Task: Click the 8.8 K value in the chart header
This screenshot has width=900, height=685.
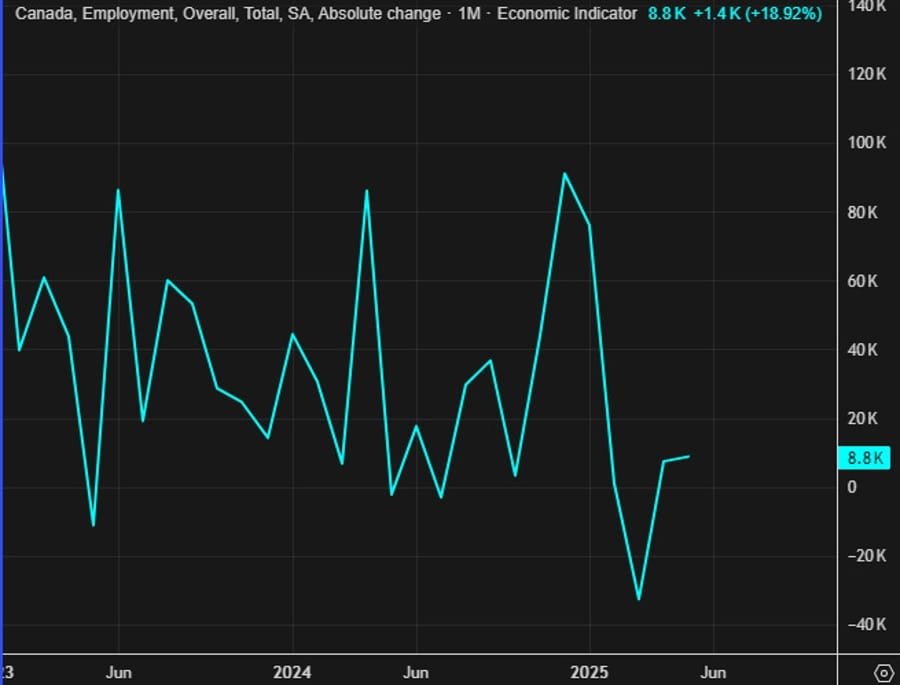Action: point(666,14)
